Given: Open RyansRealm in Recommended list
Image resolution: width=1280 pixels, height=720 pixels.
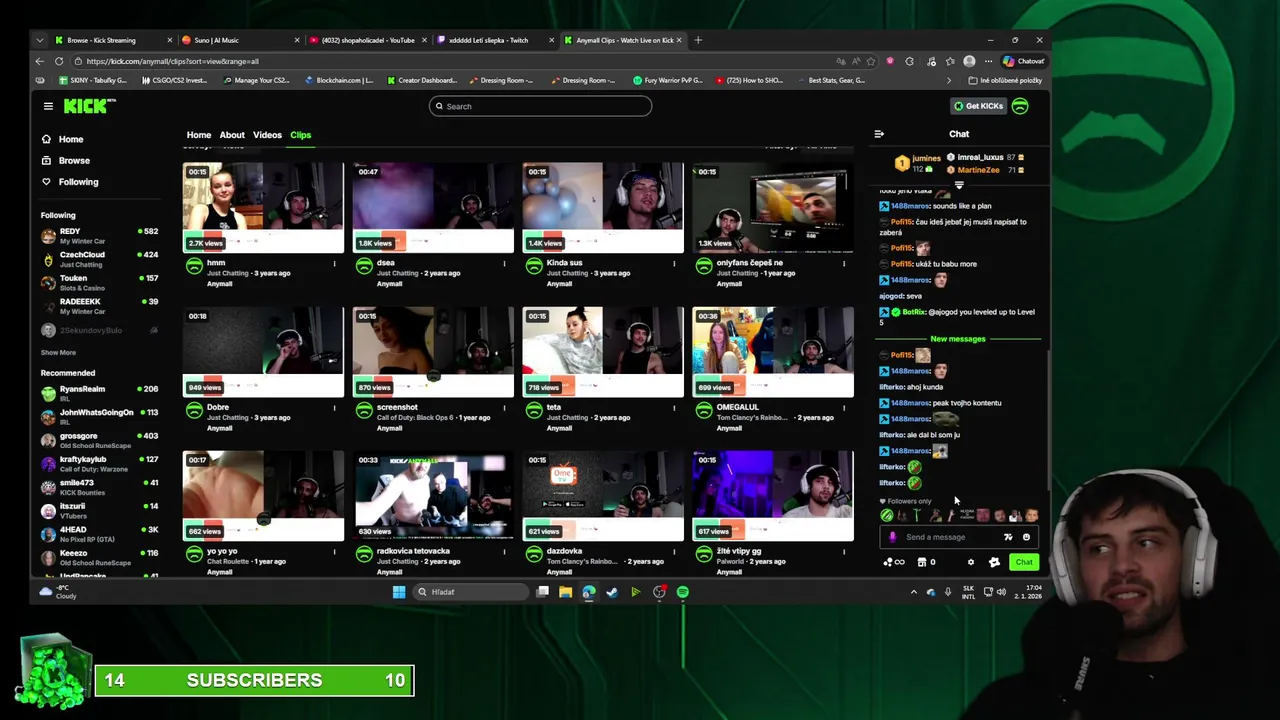Looking at the screenshot, I should pyautogui.click(x=100, y=393).
